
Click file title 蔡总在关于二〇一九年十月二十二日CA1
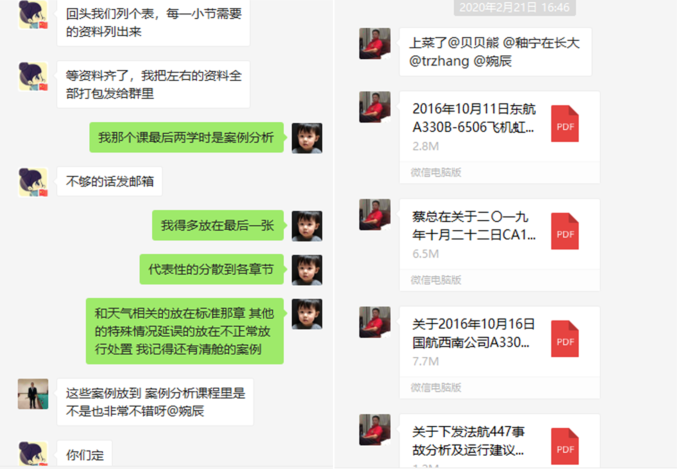click(474, 225)
